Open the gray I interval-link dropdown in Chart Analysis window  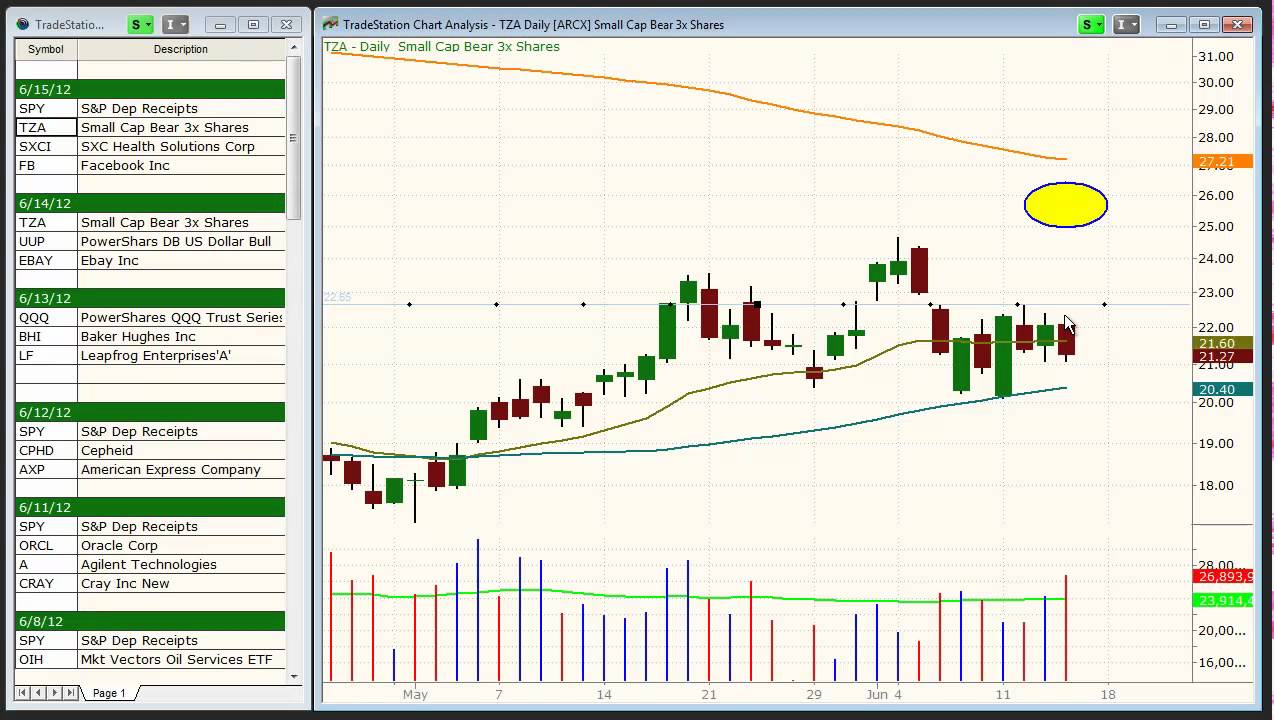1125,24
